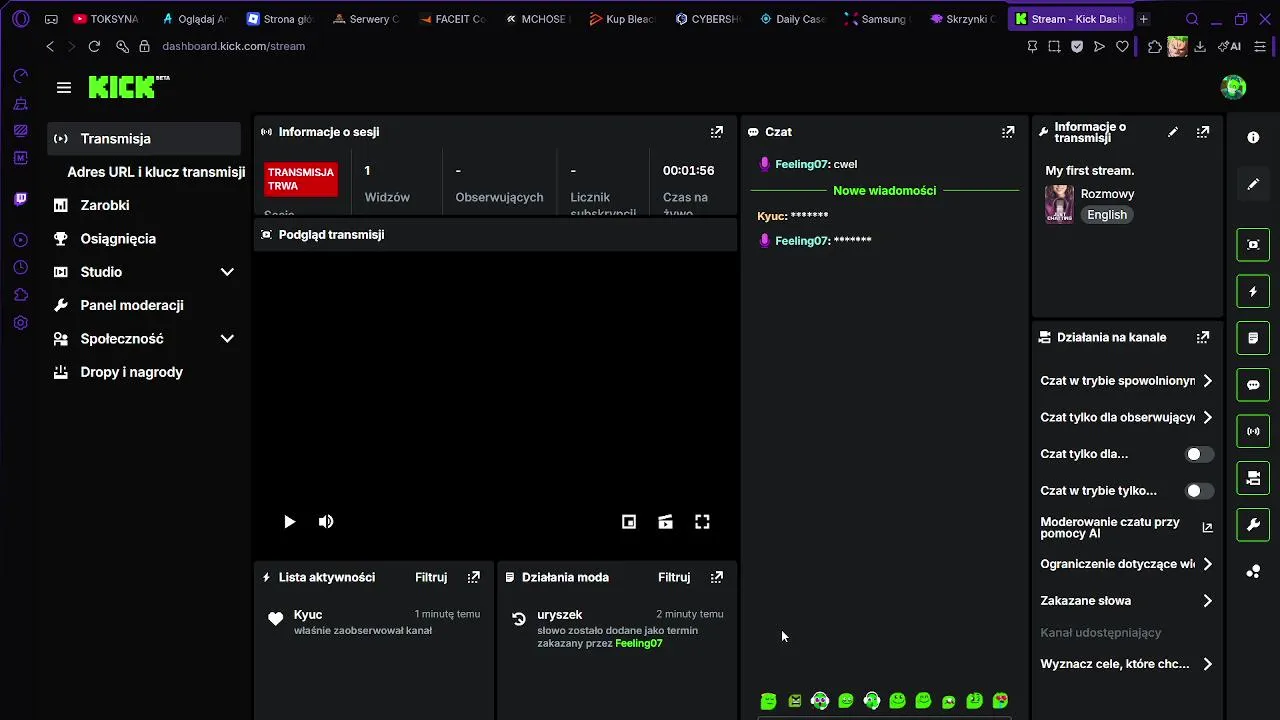The width and height of the screenshot is (1280, 720).
Task: Click the Twitch icon in Opera sidebar
Action: [x=21, y=199]
